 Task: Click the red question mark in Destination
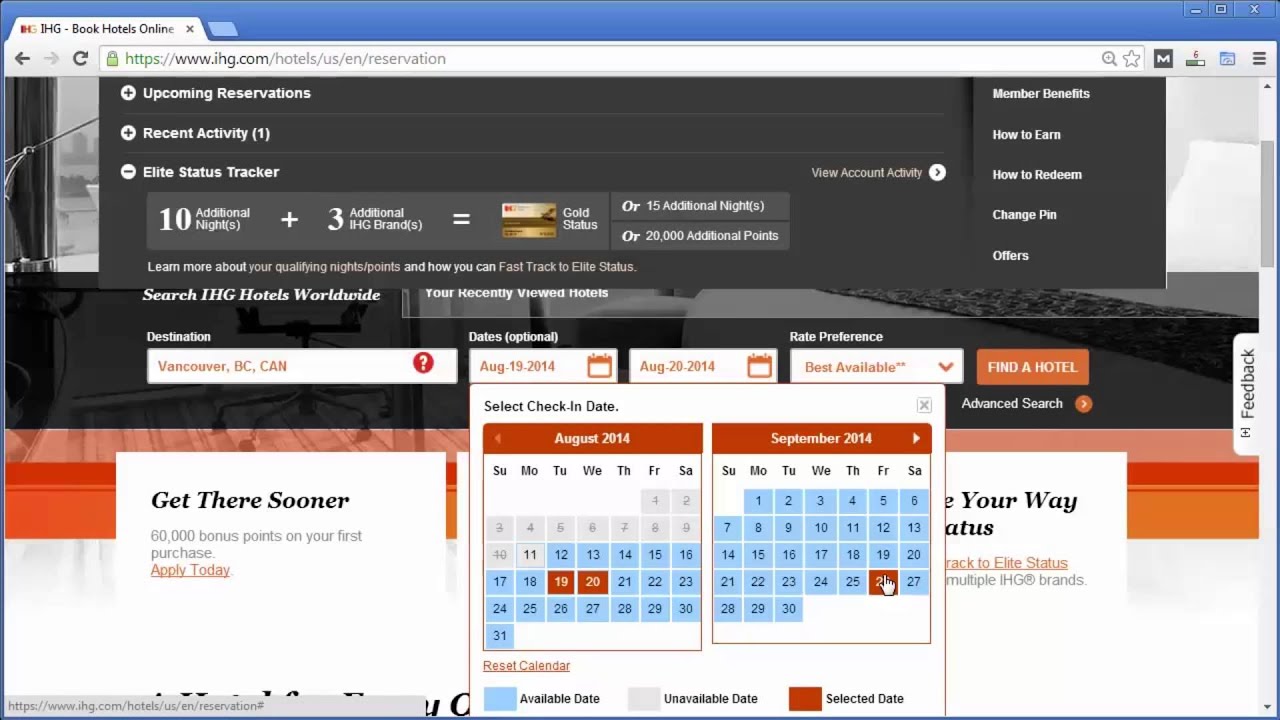423,364
